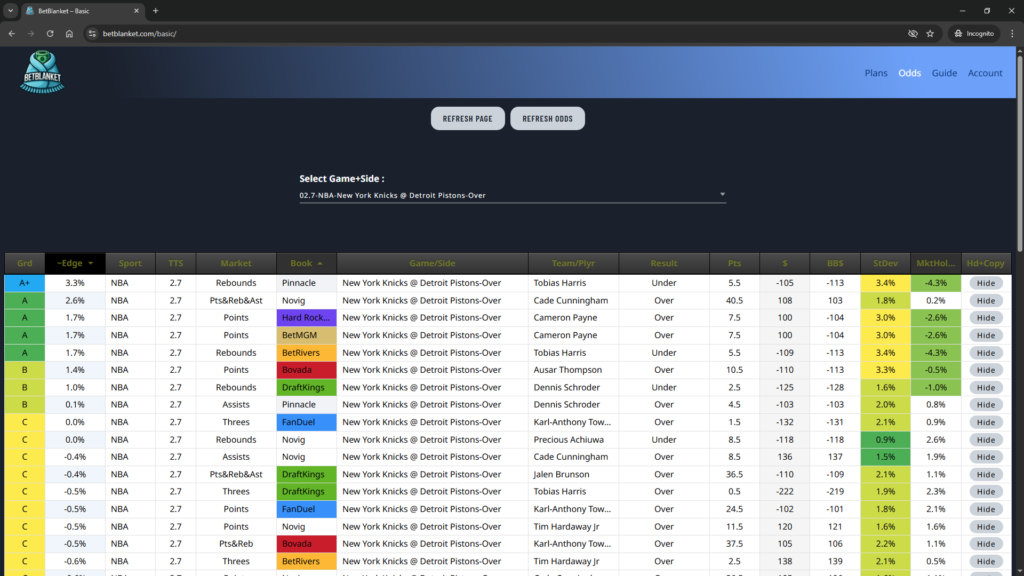Viewport: 1024px width, 576px height.
Task: Click the REFRESH PAGE button
Action: tap(468, 118)
